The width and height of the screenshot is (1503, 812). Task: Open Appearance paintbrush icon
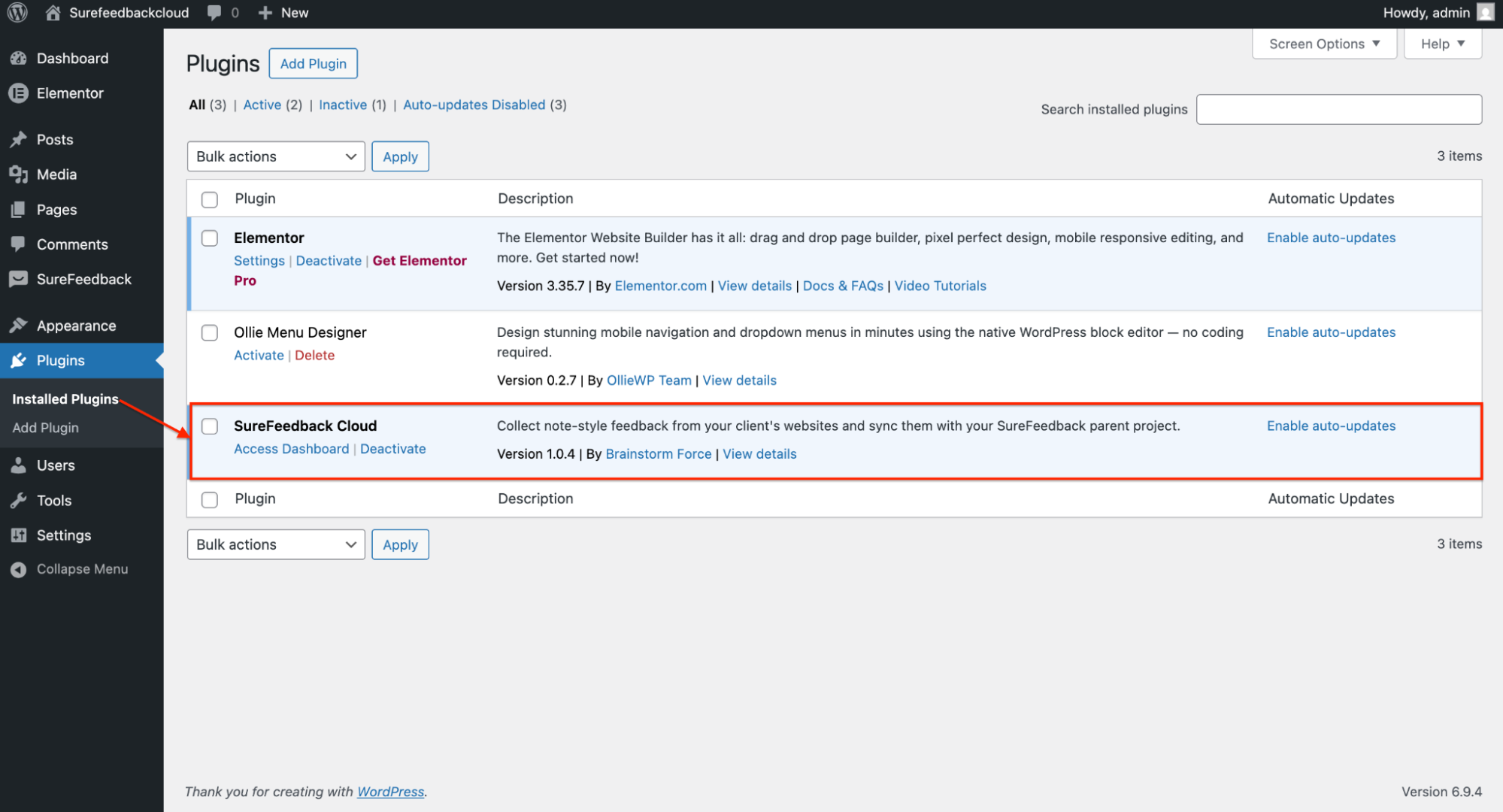coord(19,326)
